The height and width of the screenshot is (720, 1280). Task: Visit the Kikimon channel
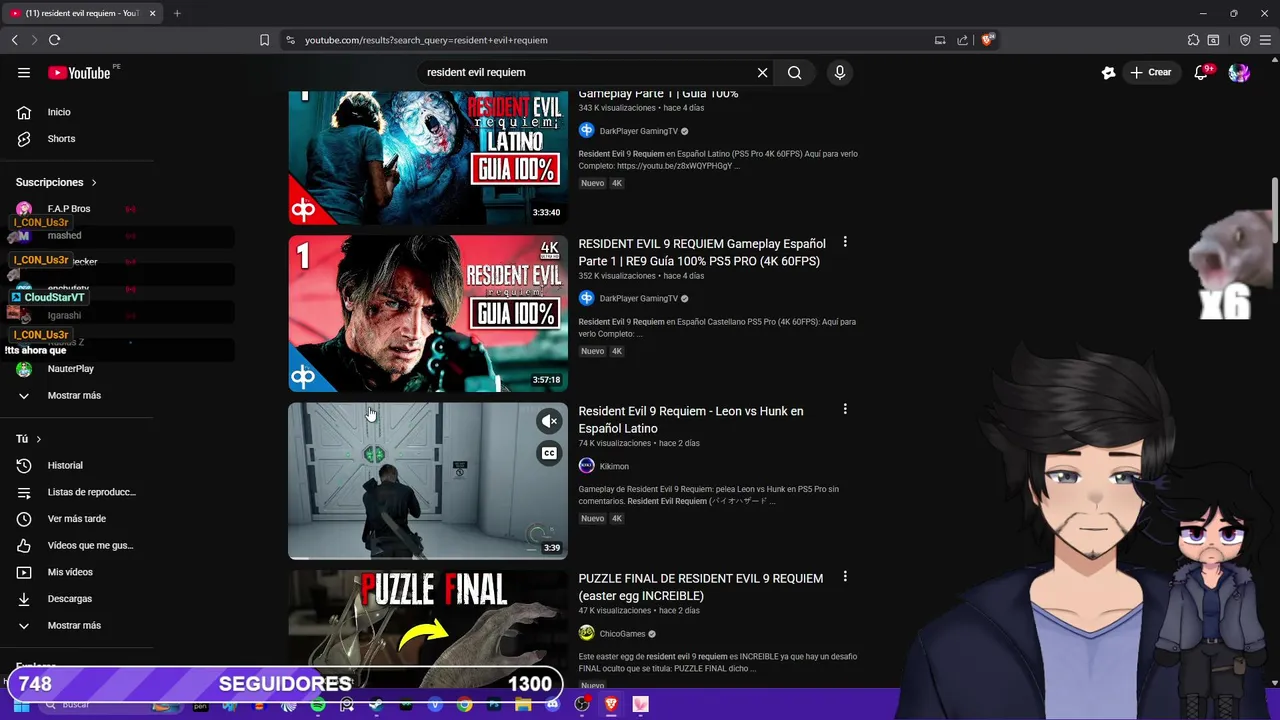[614, 466]
